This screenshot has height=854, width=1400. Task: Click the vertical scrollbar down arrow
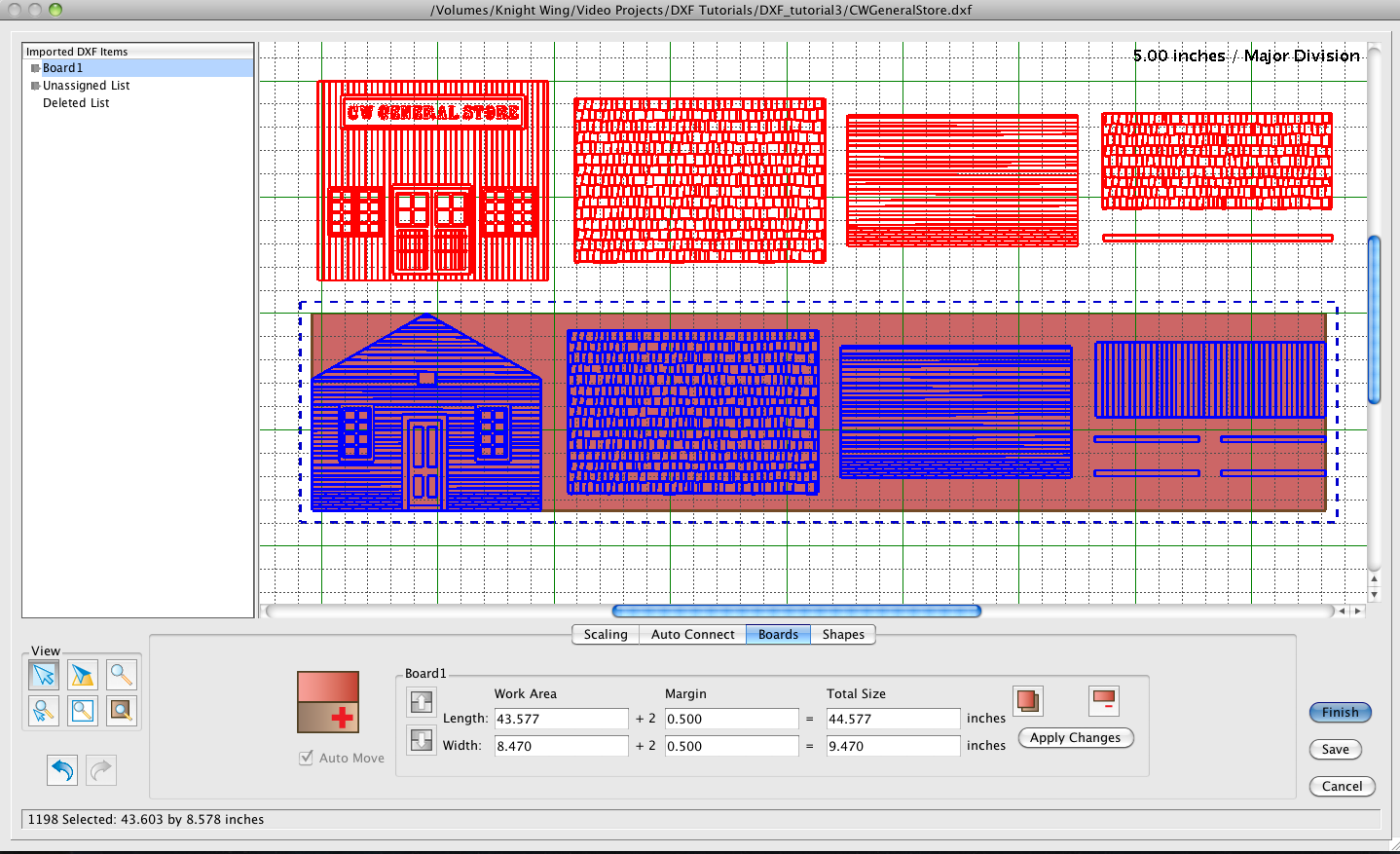[x=1375, y=594]
